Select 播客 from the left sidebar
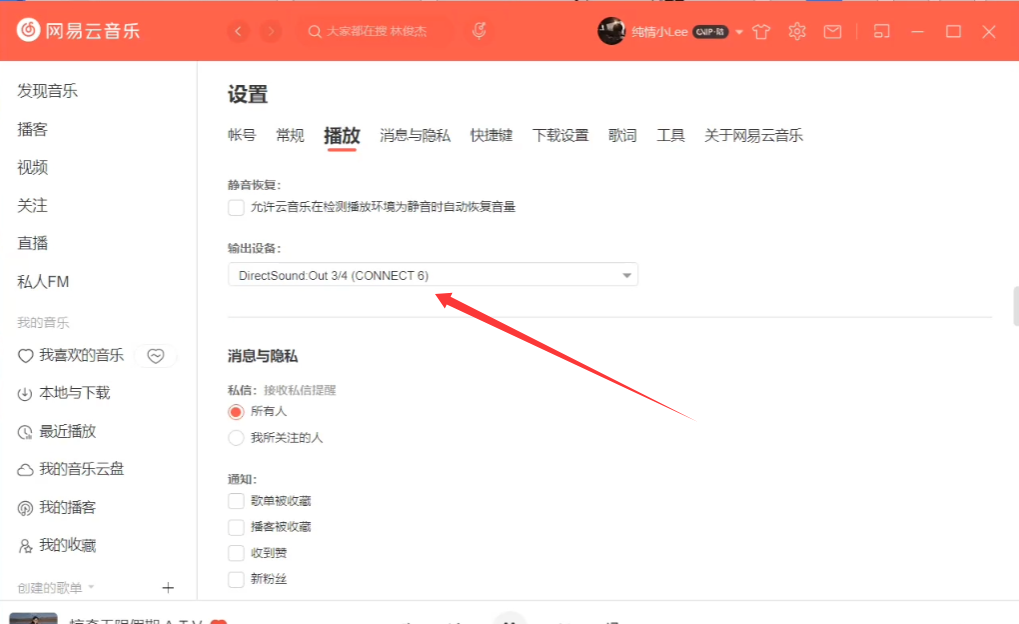 click(x=33, y=129)
